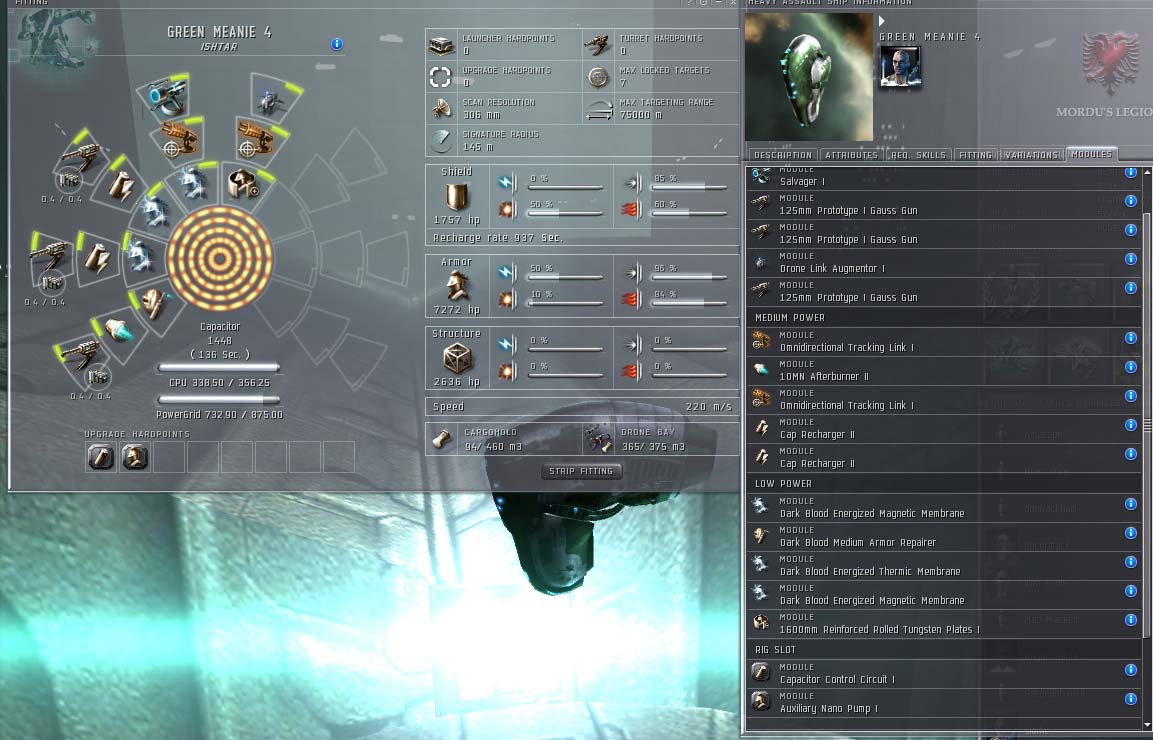The height and width of the screenshot is (740, 1153).
Task: Open ship info icon next to Ishtar
Action: pyautogui.click(x=337, y=44)
